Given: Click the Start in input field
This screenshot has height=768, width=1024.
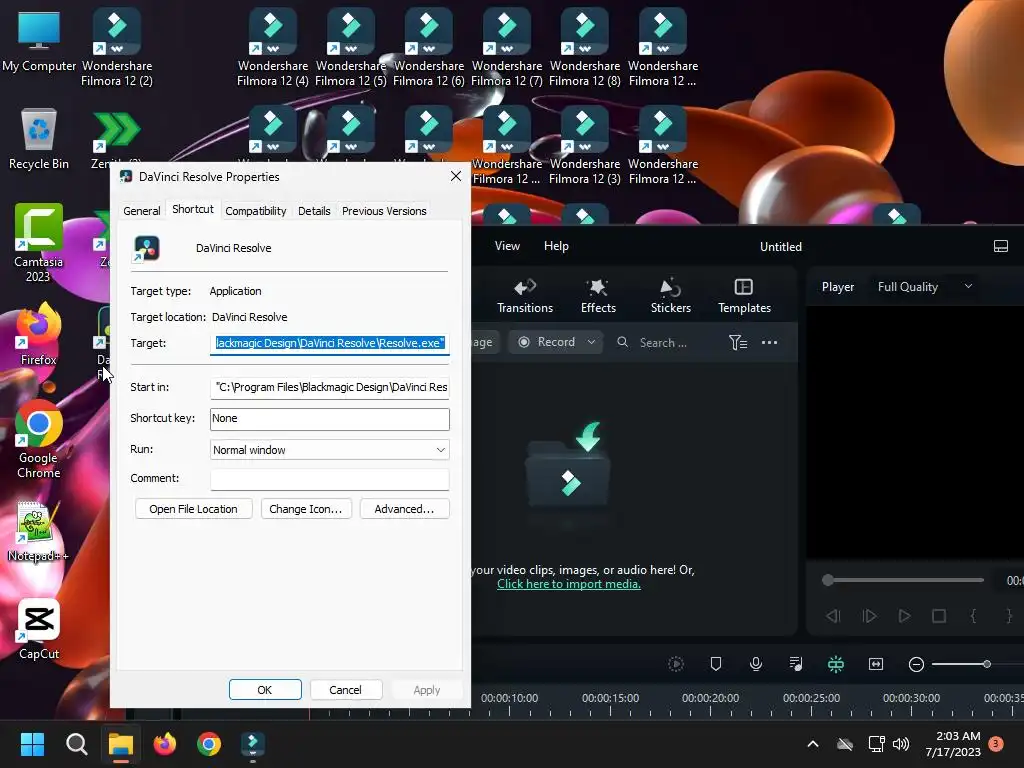Looking at the screenshot, I should click(330, 387).
